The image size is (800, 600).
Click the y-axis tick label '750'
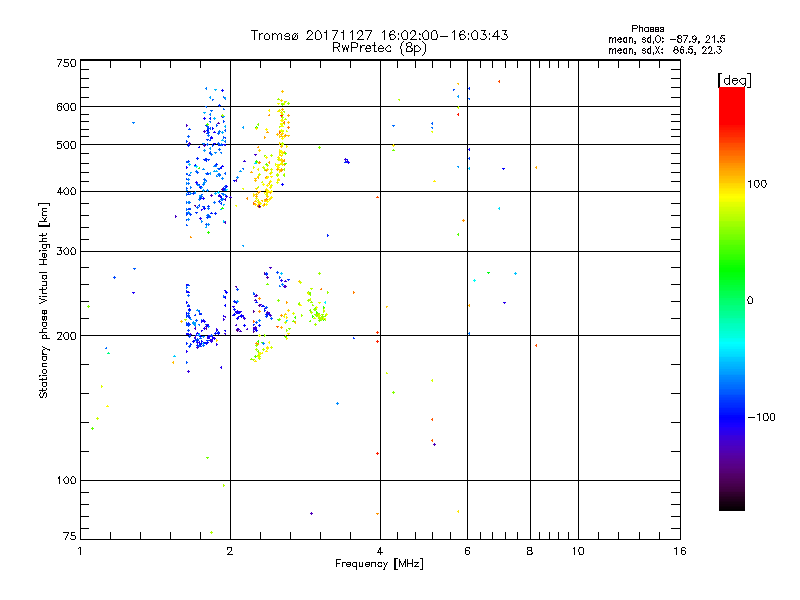66,63
